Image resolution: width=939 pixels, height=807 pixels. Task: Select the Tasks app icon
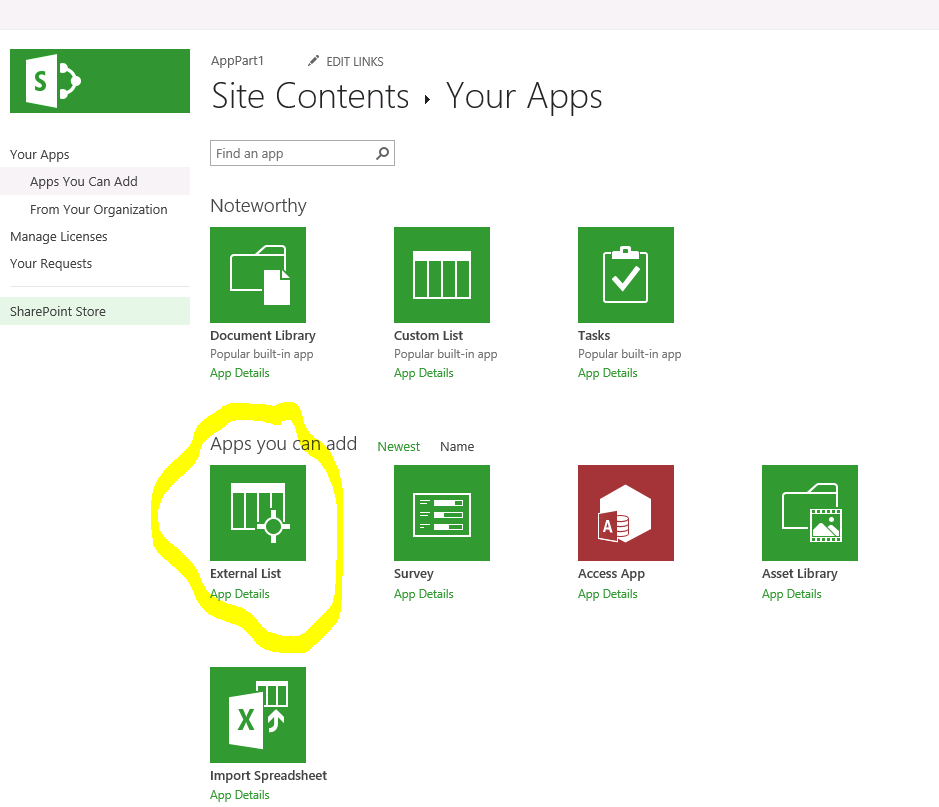click(625, 274)
